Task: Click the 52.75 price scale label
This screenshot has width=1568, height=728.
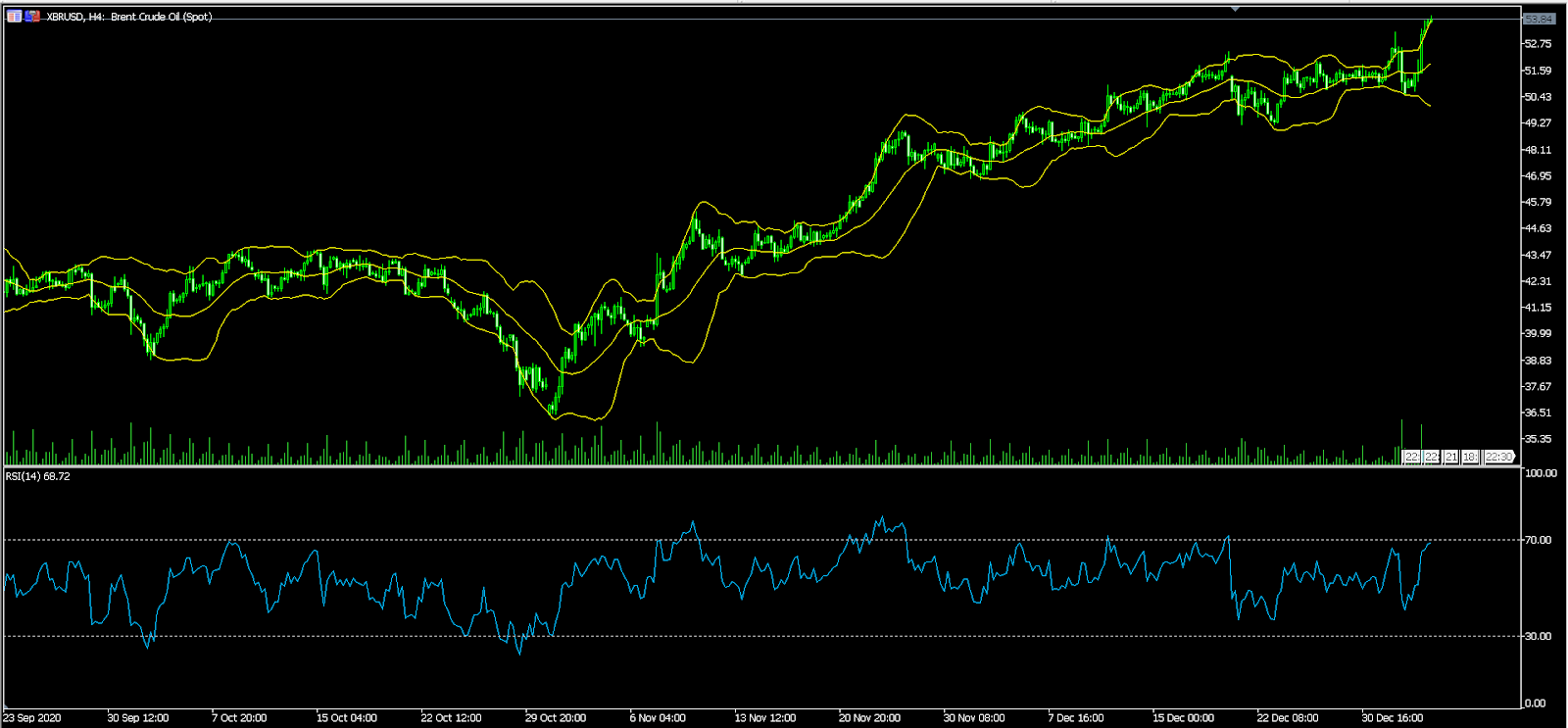Action: 1538,44
